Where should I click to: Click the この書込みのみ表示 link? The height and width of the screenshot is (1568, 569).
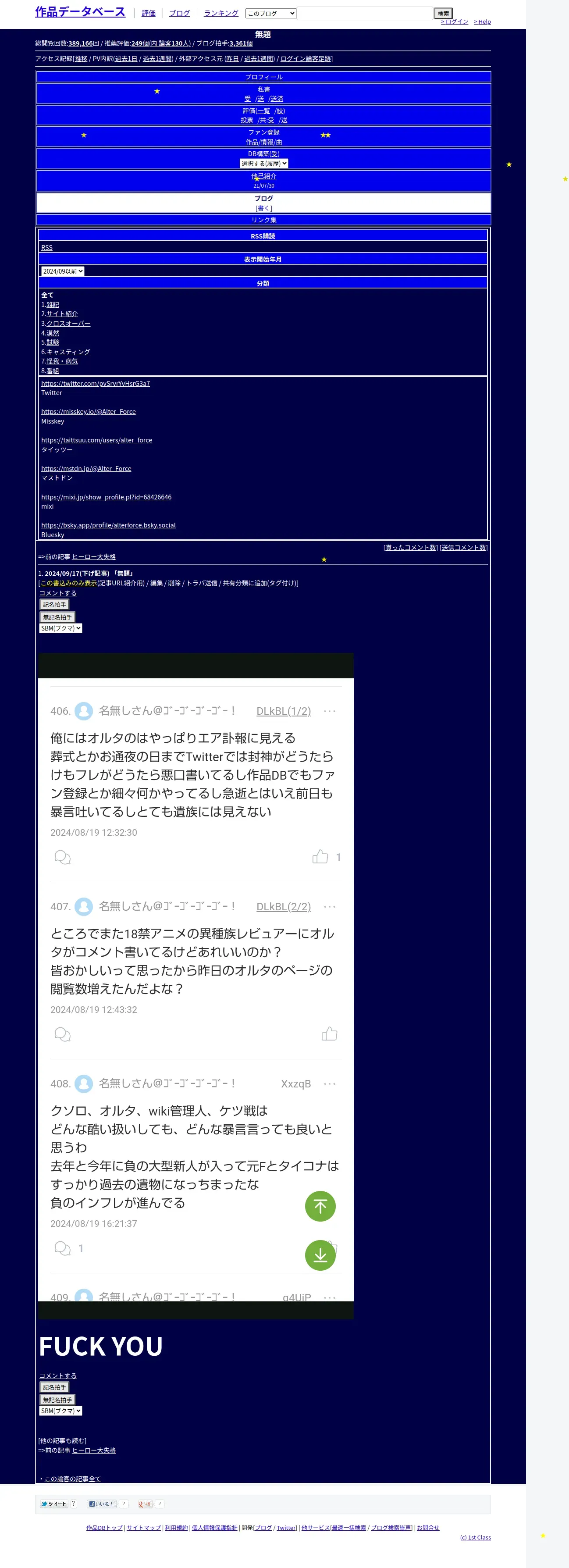[x=69, y=583]
